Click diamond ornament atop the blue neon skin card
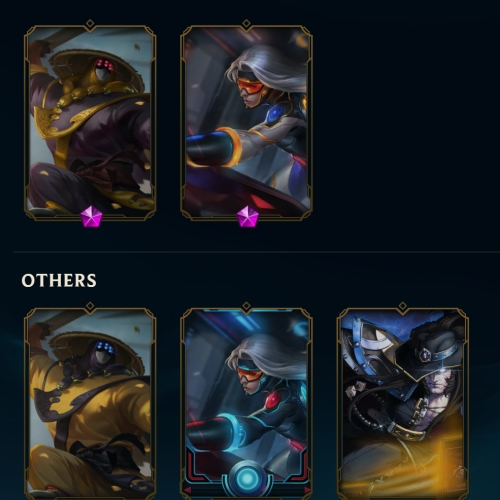Viewport: 500px width, 500px height. [246, 306]
